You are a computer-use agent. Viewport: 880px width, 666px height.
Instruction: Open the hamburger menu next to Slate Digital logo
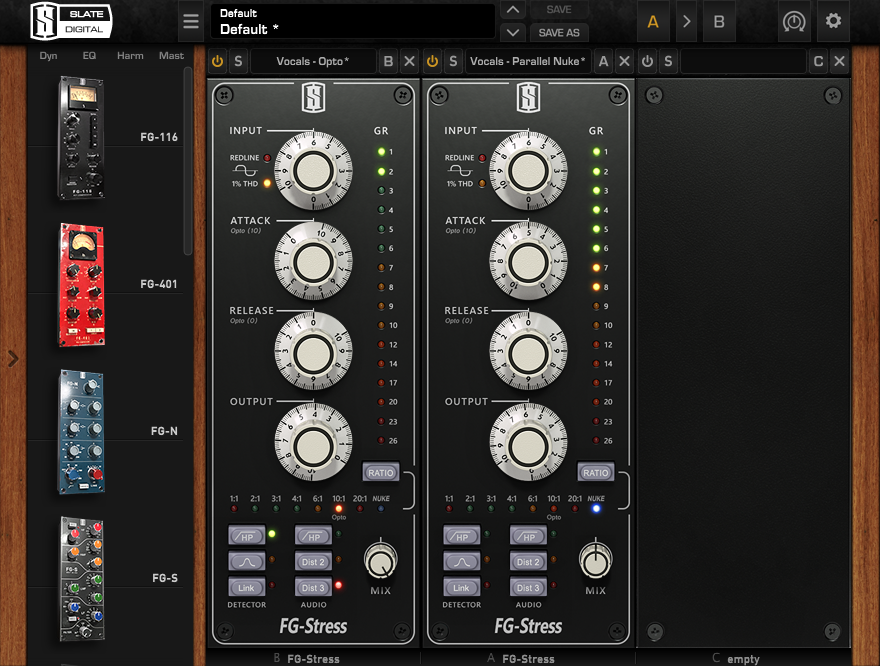coord(191,21)
